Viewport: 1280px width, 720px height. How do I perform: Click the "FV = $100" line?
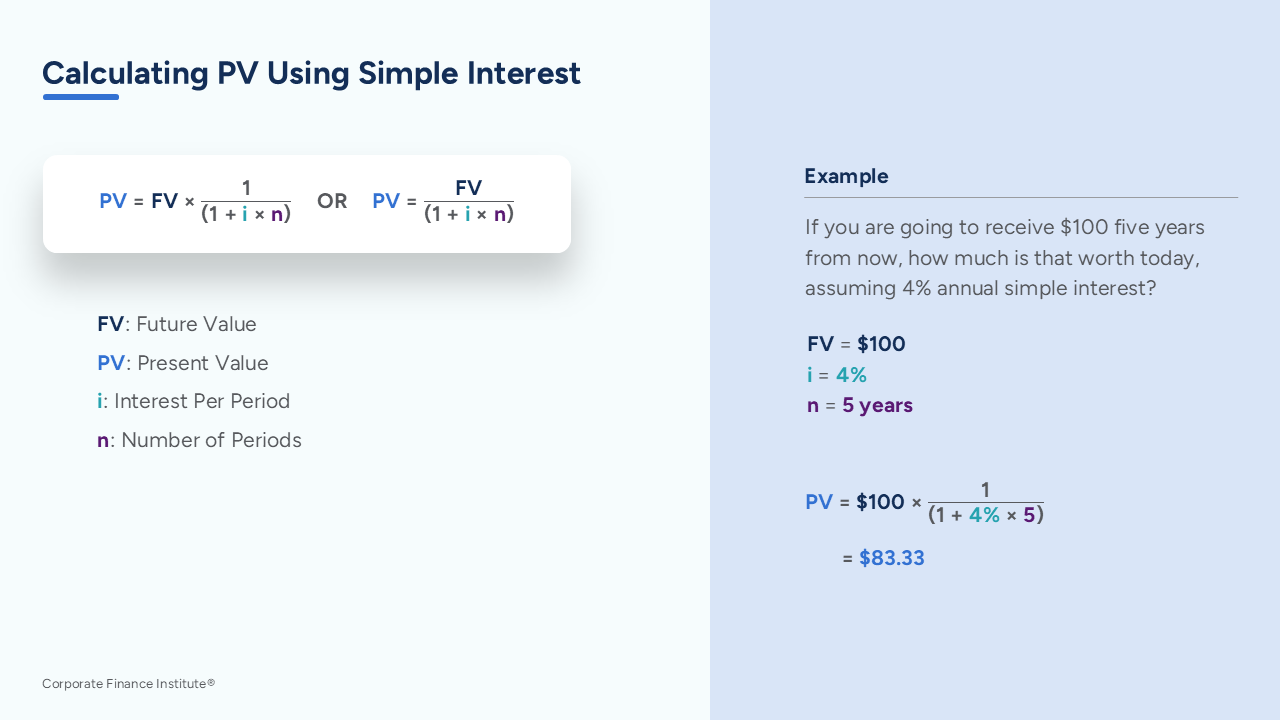click(856, 344)
